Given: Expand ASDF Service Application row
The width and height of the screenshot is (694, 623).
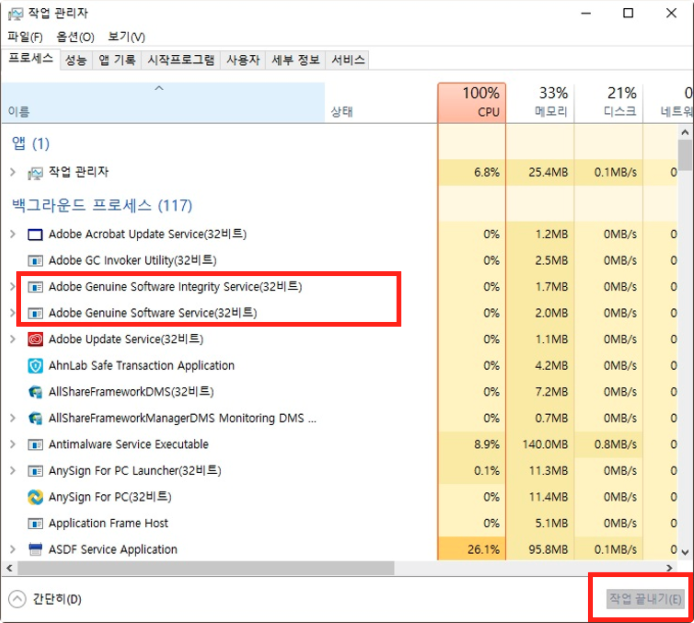Looking at the screenshot, I should [x=13, y=550].
